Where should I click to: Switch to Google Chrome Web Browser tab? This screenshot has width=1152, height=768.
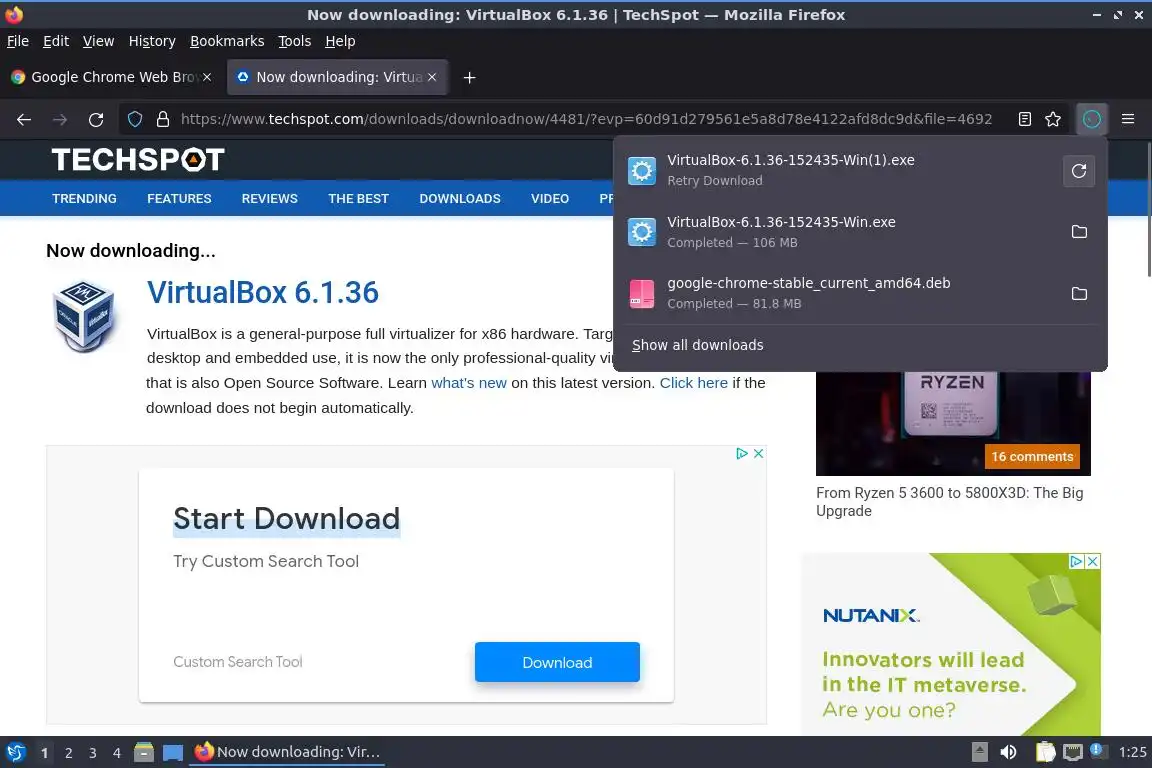111,77
